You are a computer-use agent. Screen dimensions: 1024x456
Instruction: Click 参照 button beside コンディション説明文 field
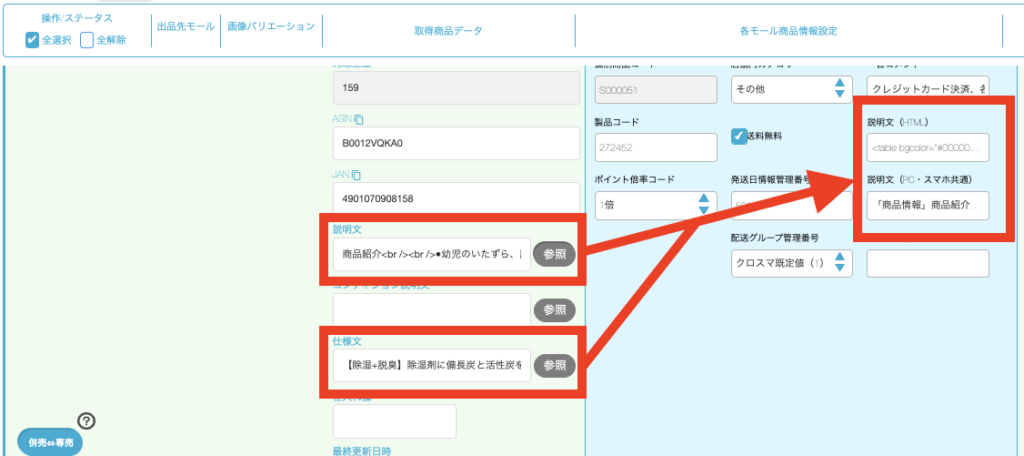coord(554,310)
